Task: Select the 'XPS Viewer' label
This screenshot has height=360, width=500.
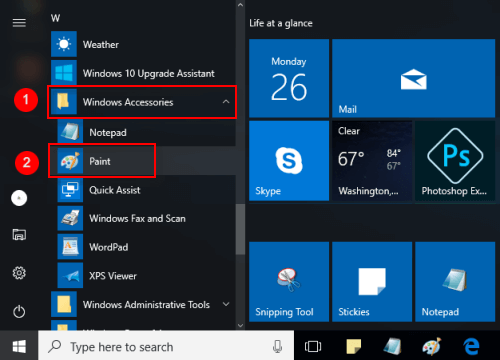Action: tap(113, 276)
